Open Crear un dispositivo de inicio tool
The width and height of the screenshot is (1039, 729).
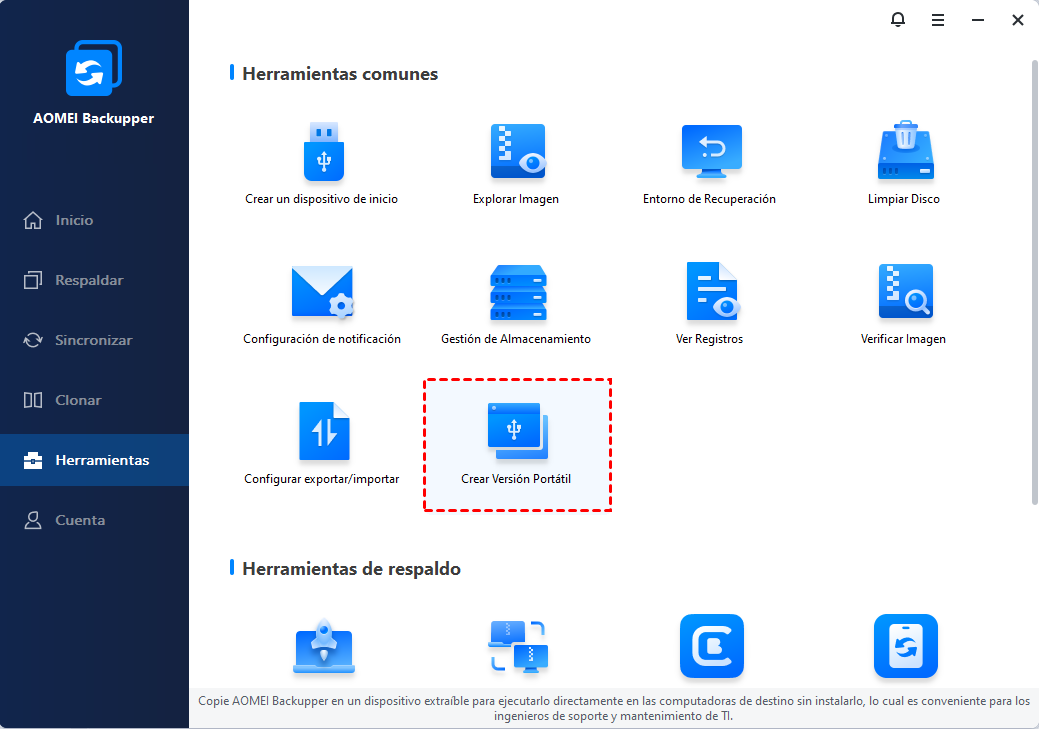(x=322, y=163)
